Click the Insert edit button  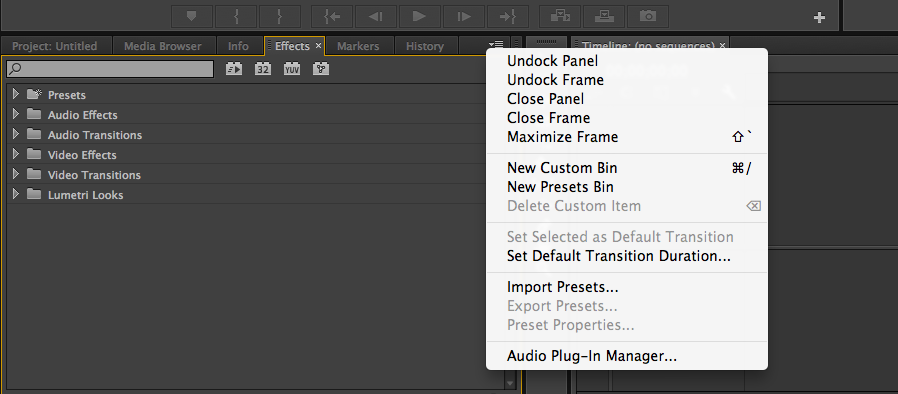(x=560, y=17)
